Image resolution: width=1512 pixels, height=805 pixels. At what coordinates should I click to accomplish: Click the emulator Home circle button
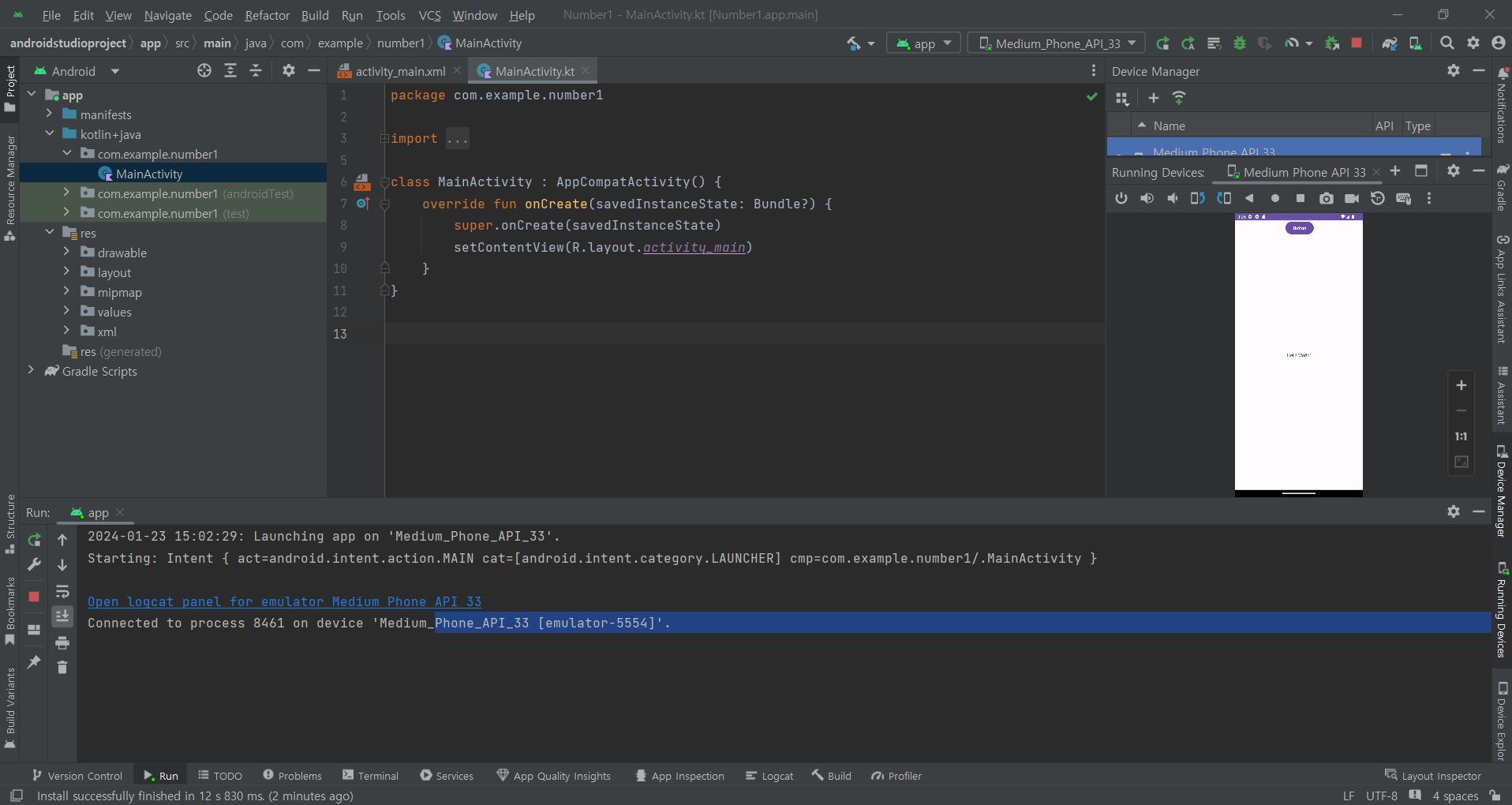(1274, 198)
